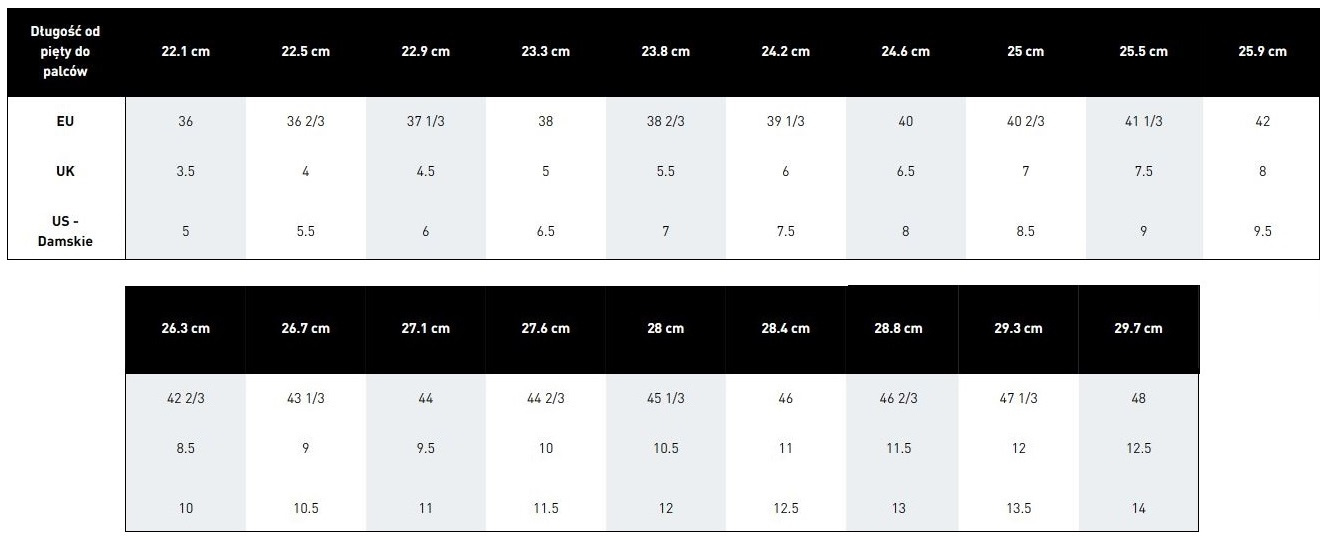The width and height of the screenshot is (1327, 537).
Task: Select the 26.3 cm column header
Action: (185, 328)
